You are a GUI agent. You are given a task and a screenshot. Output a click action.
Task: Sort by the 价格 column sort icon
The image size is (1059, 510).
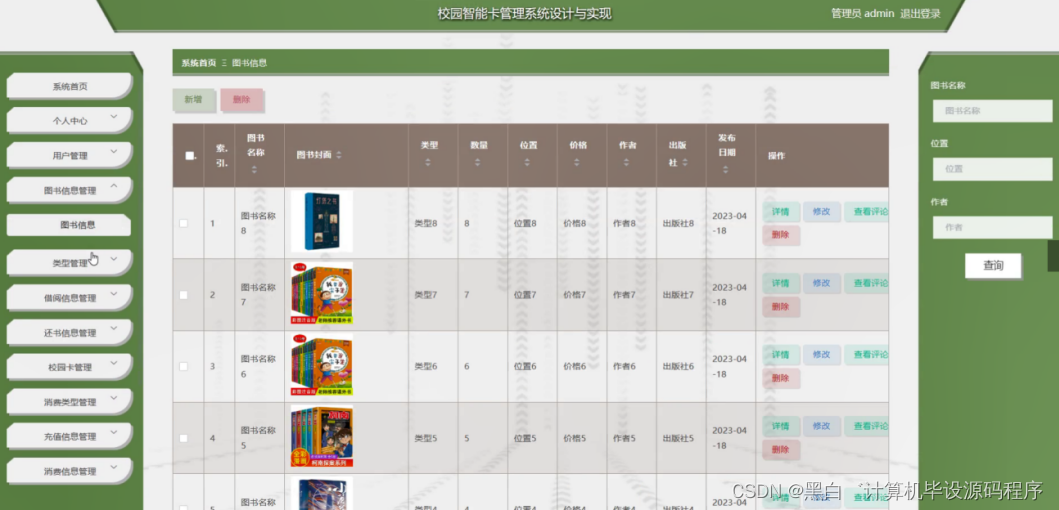coord(576,163)
